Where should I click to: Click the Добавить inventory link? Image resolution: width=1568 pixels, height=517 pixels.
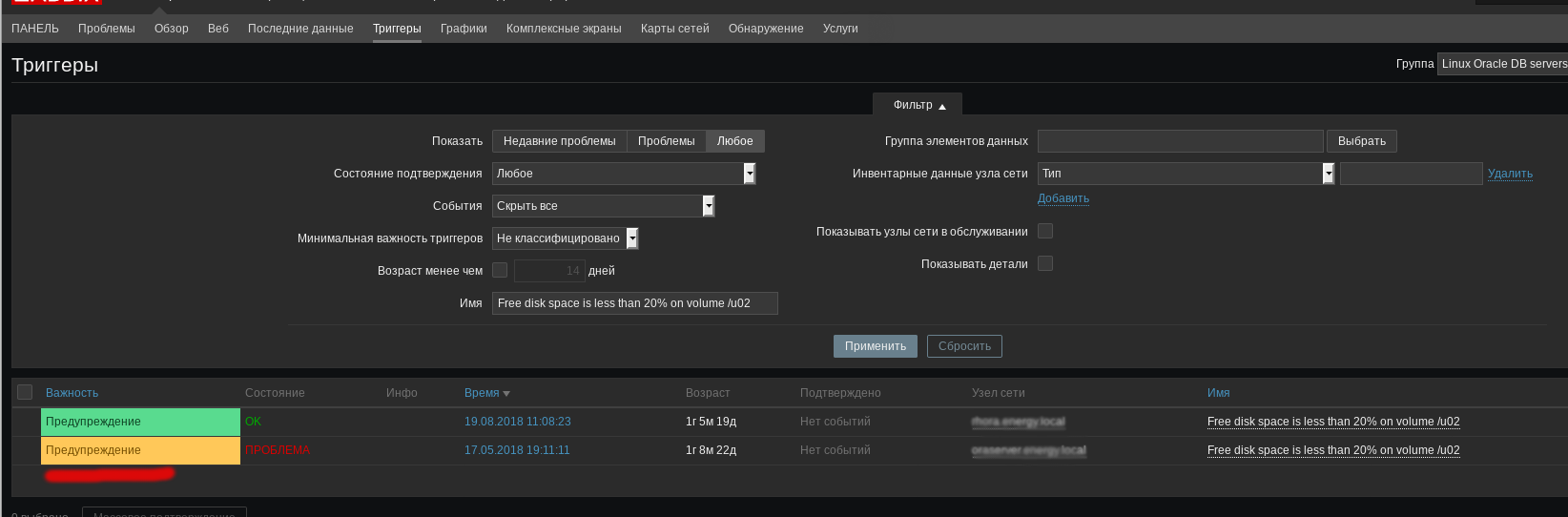click(x=1063, y=198)
